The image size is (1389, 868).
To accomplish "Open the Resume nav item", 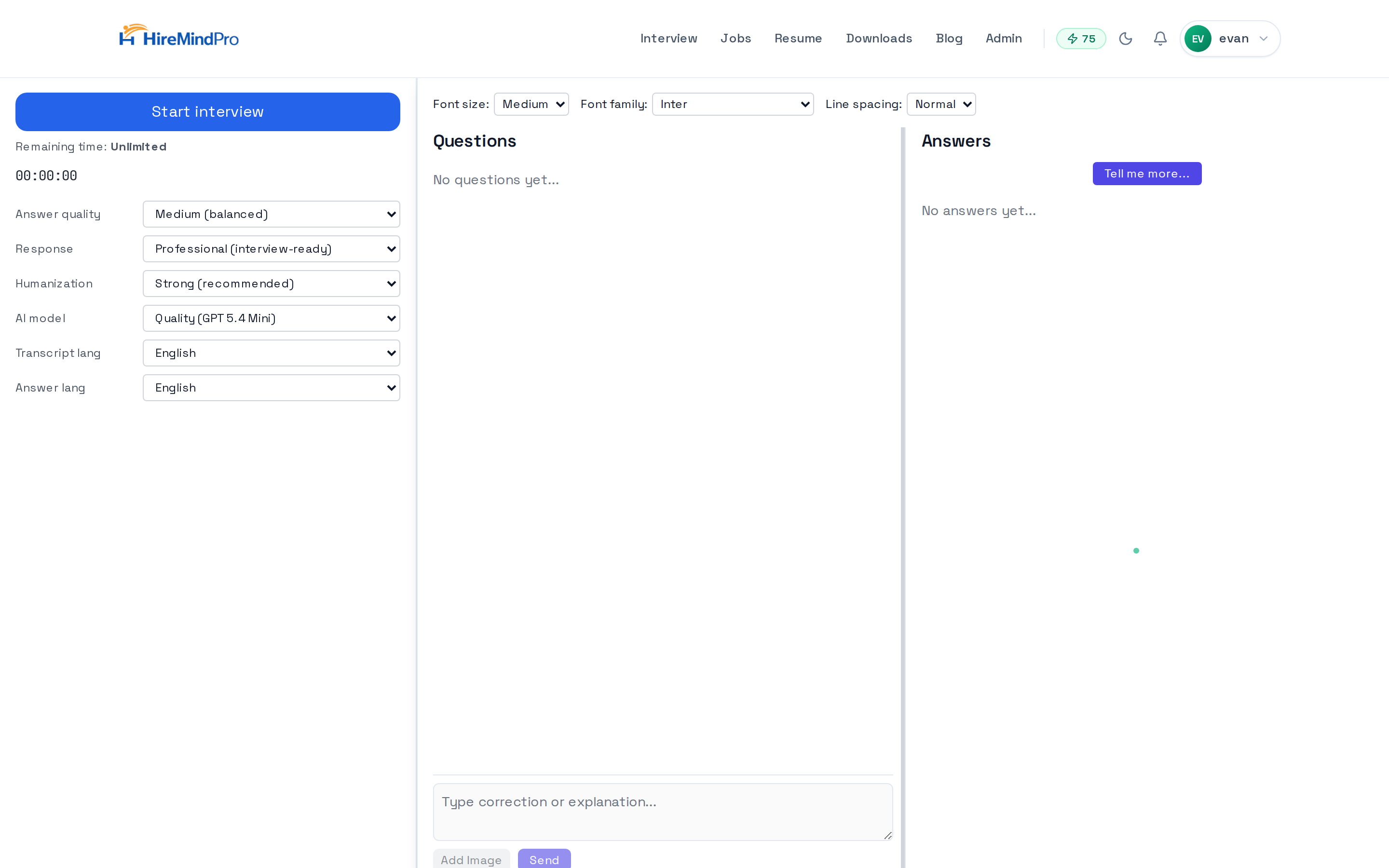I will 798,39.
